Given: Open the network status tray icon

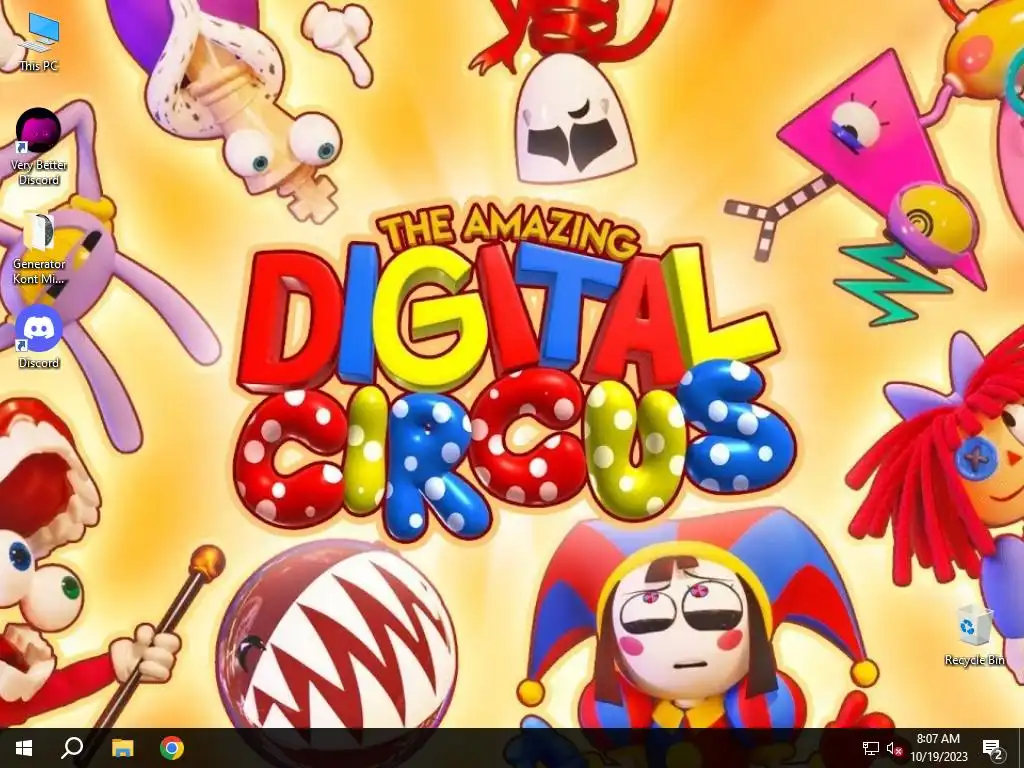Looking at the screenshot, I should (871, 748).
